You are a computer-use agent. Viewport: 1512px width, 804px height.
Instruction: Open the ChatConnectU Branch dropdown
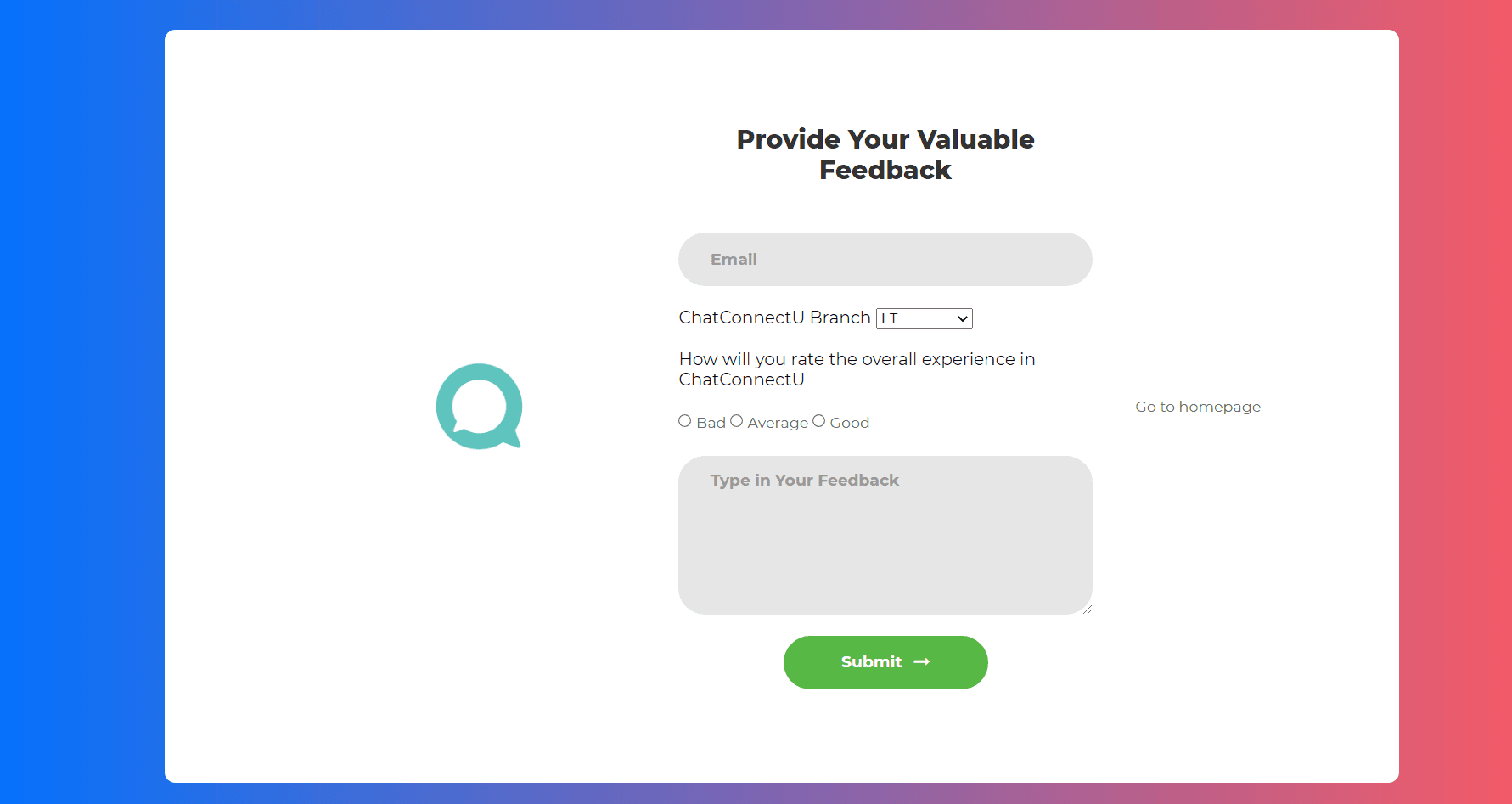click(924, 318)
